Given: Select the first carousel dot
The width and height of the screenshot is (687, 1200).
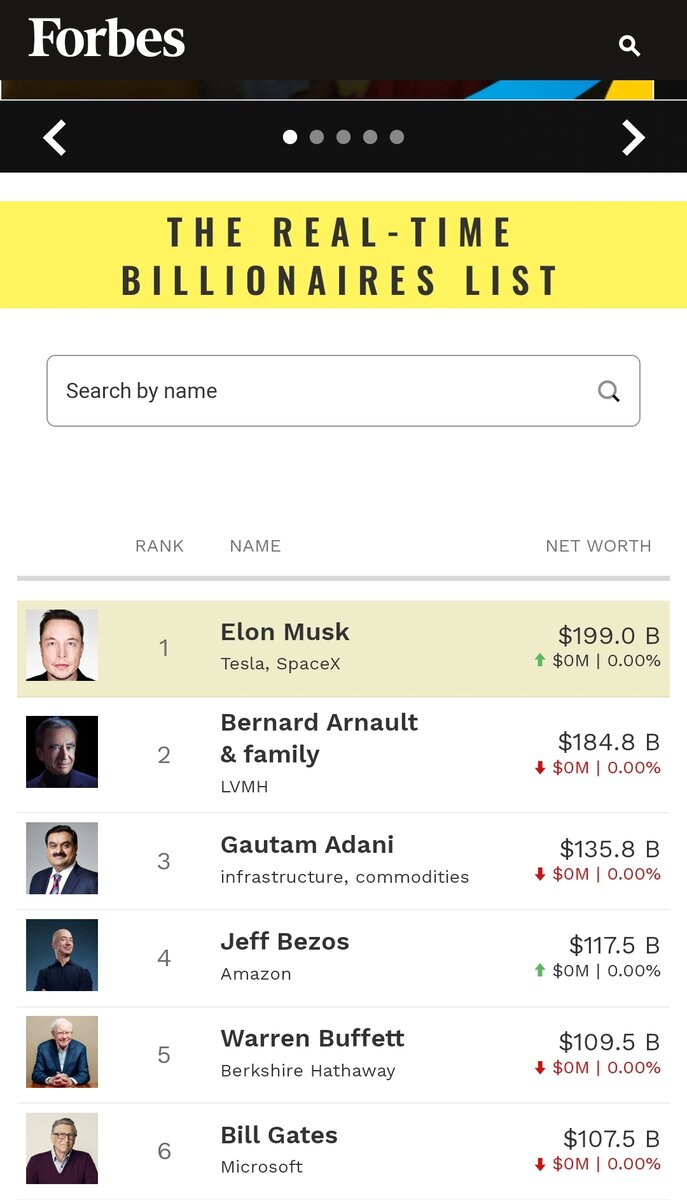Looking at the screenshot, I should coord(290,137).
